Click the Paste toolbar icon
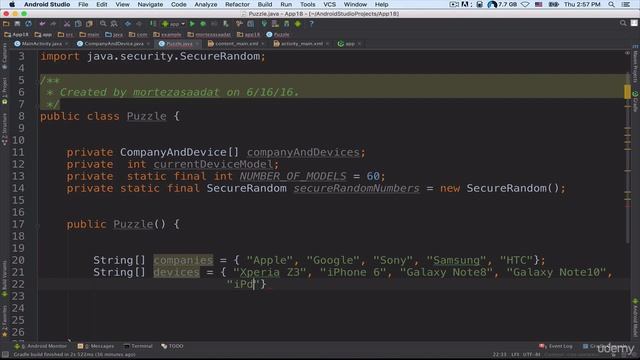This screenshot has width=640, height=360. coord(89,24)
